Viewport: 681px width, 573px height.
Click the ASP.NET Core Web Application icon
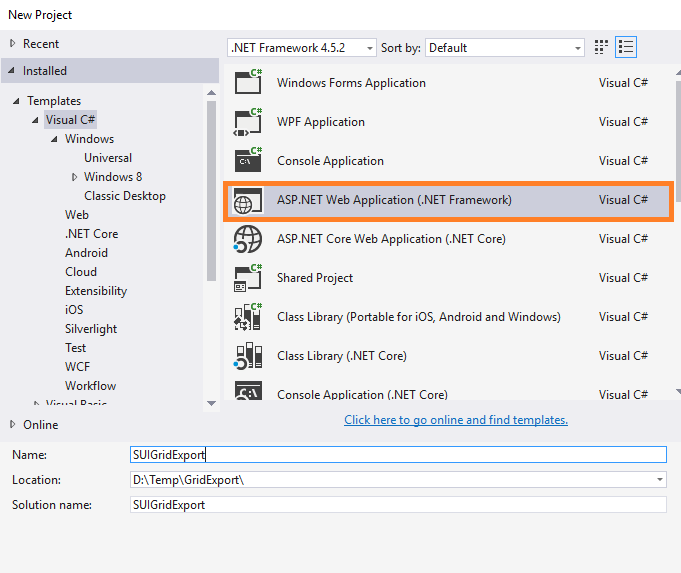248,239
